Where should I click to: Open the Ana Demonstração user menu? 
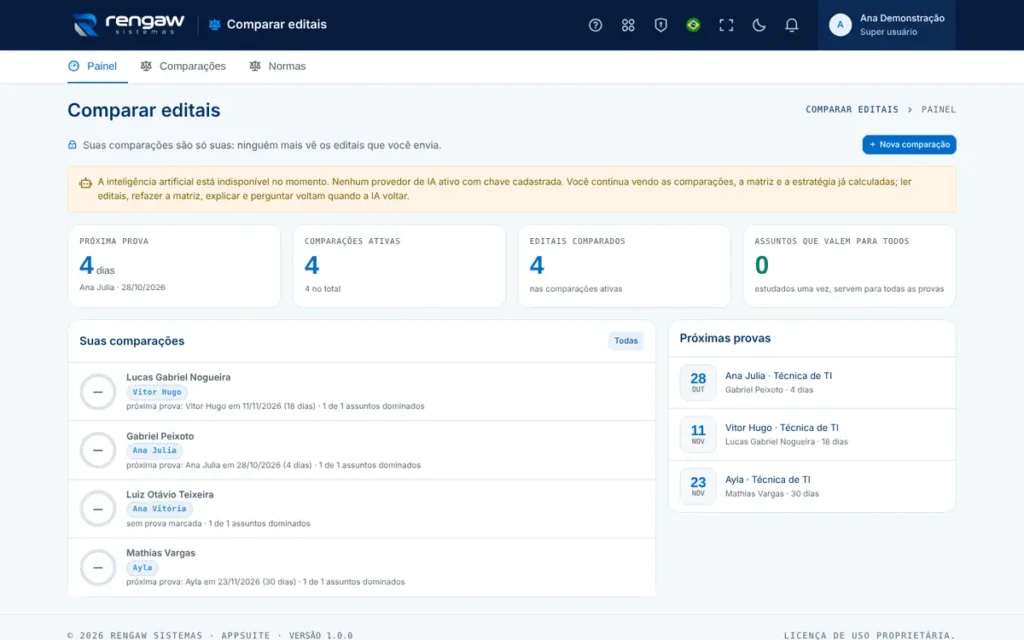[x=886, y=25]
